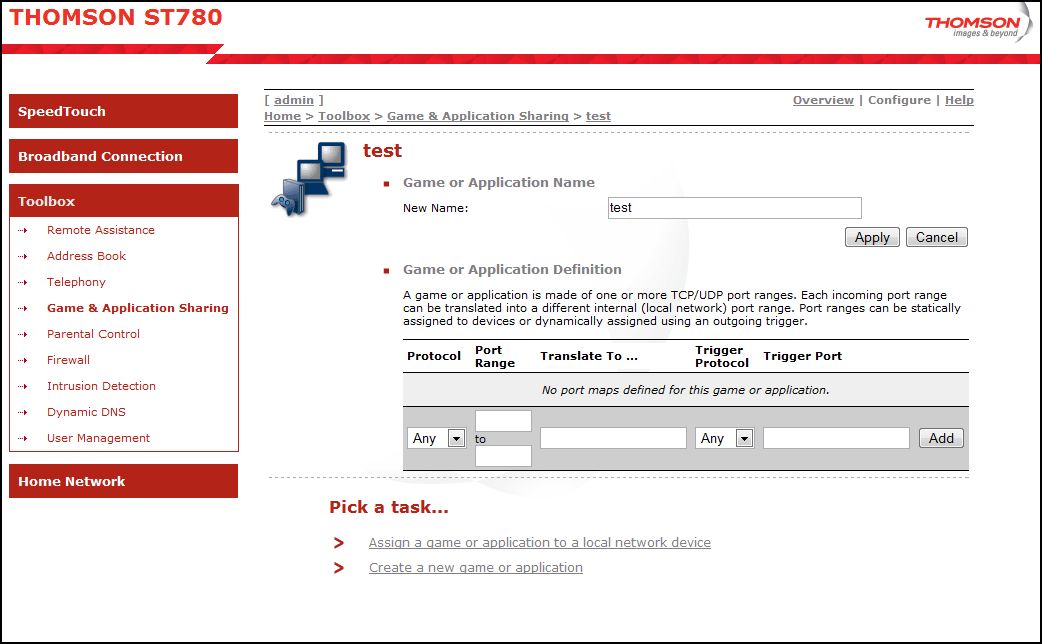Image resolution: width=1042 pixels, height=644 pixels.
Task: Click Create a new game or application link
Action: [476, 568]
